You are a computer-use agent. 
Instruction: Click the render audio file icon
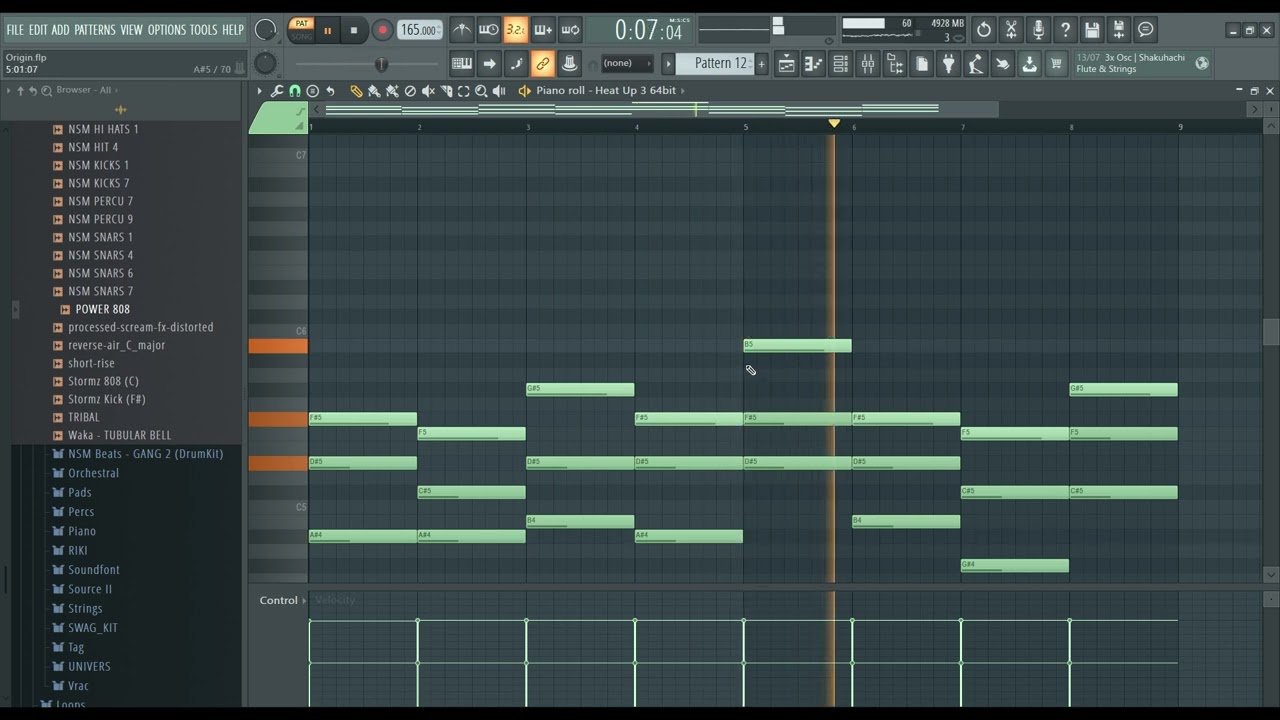pyautogui.click(x=1119, y=30)
